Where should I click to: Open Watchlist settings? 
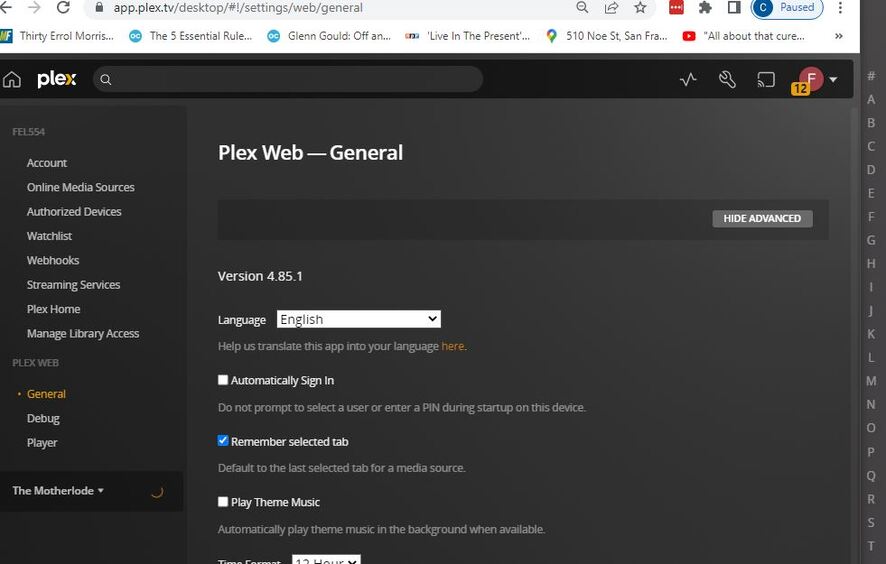tap(49, 236)
